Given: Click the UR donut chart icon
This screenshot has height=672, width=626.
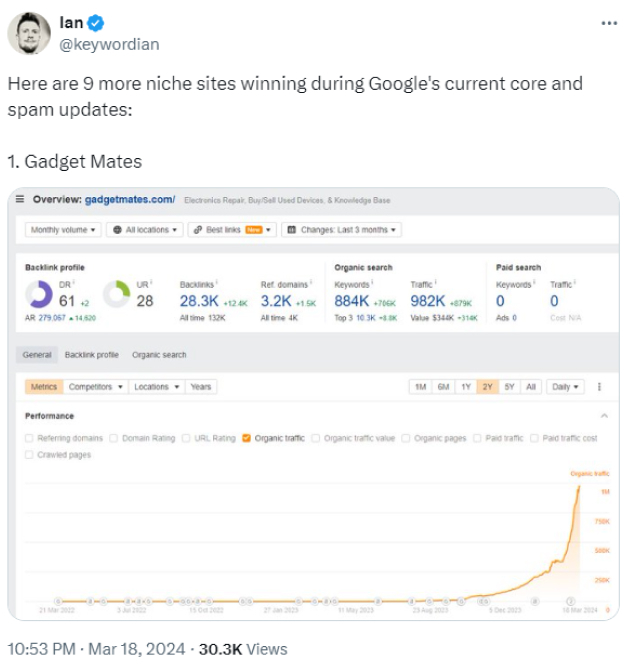Looking at the screenshot, I should [116, 294].
